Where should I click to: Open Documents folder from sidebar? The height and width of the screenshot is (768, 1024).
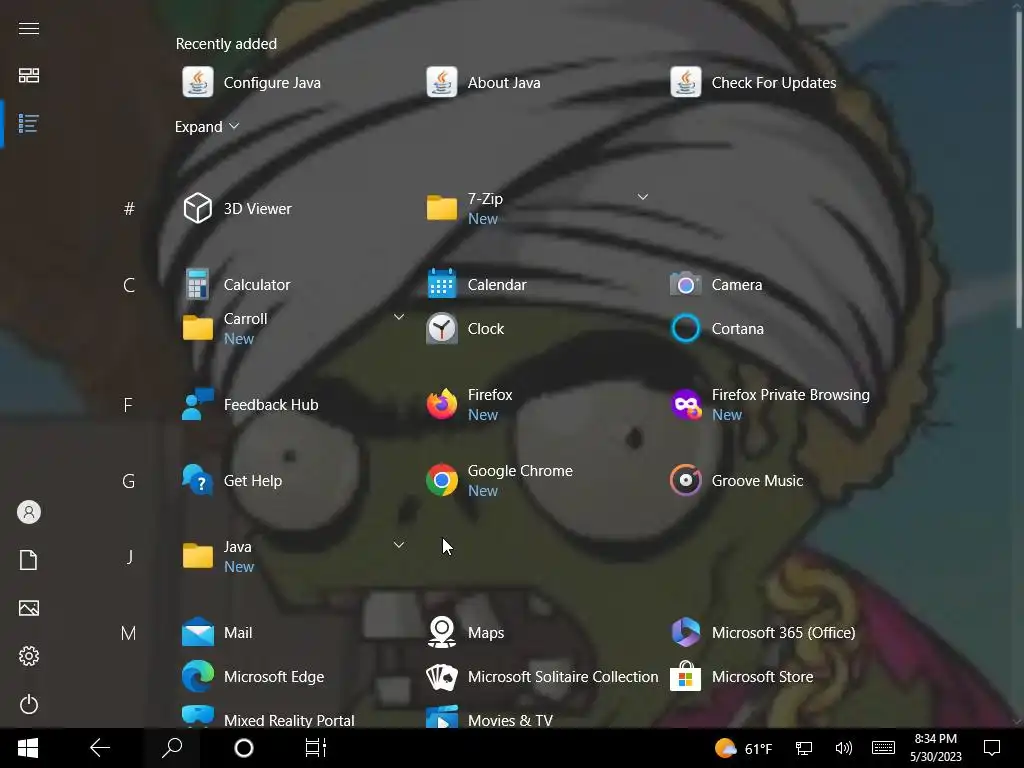[29, 560]
